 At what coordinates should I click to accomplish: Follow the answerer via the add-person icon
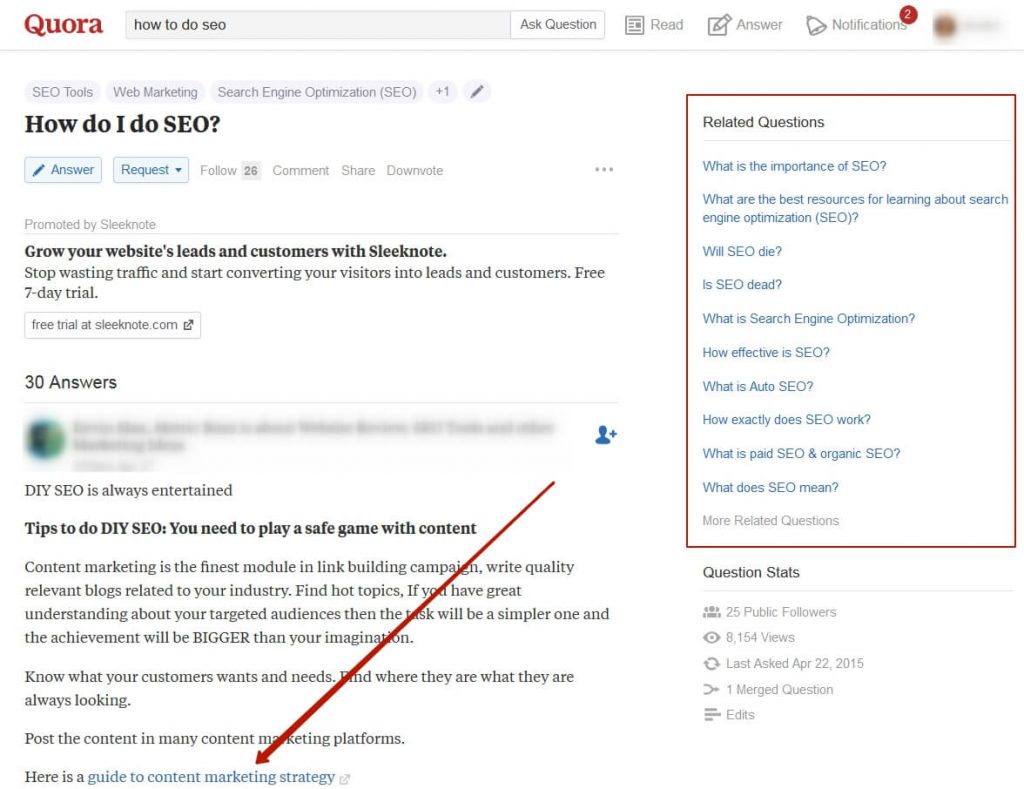click(604, 435)
